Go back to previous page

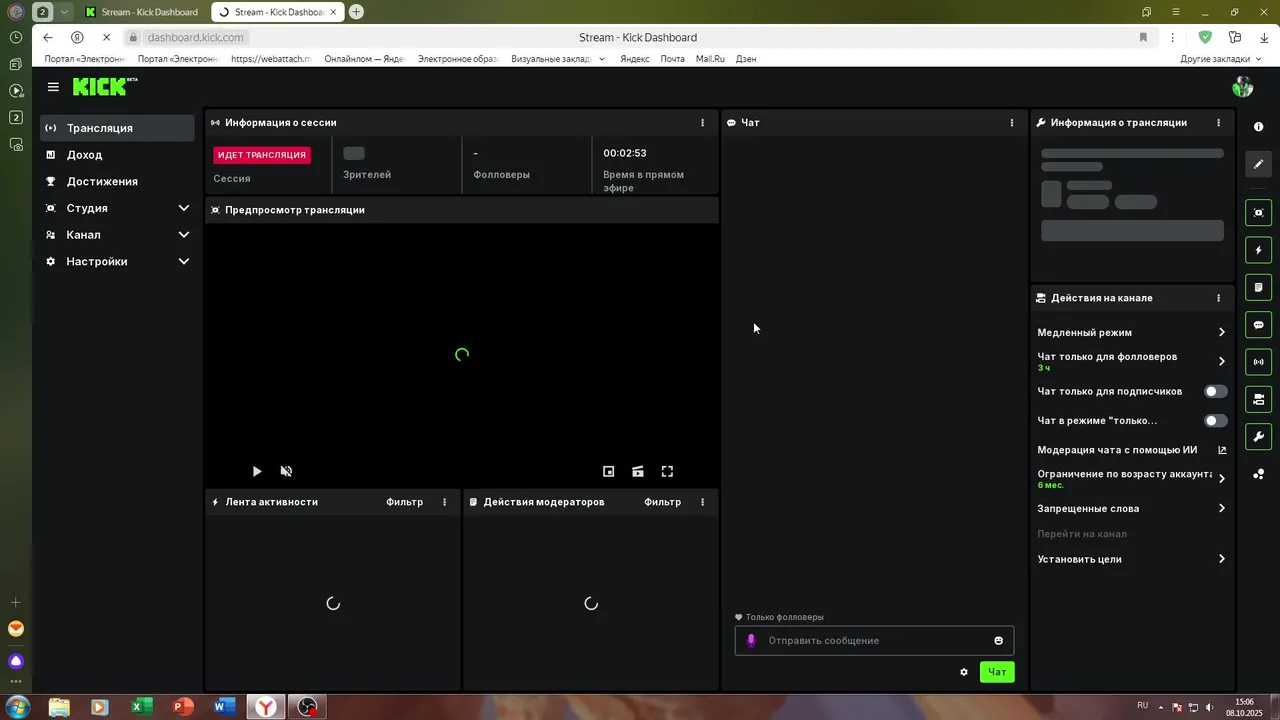[48, 37]
